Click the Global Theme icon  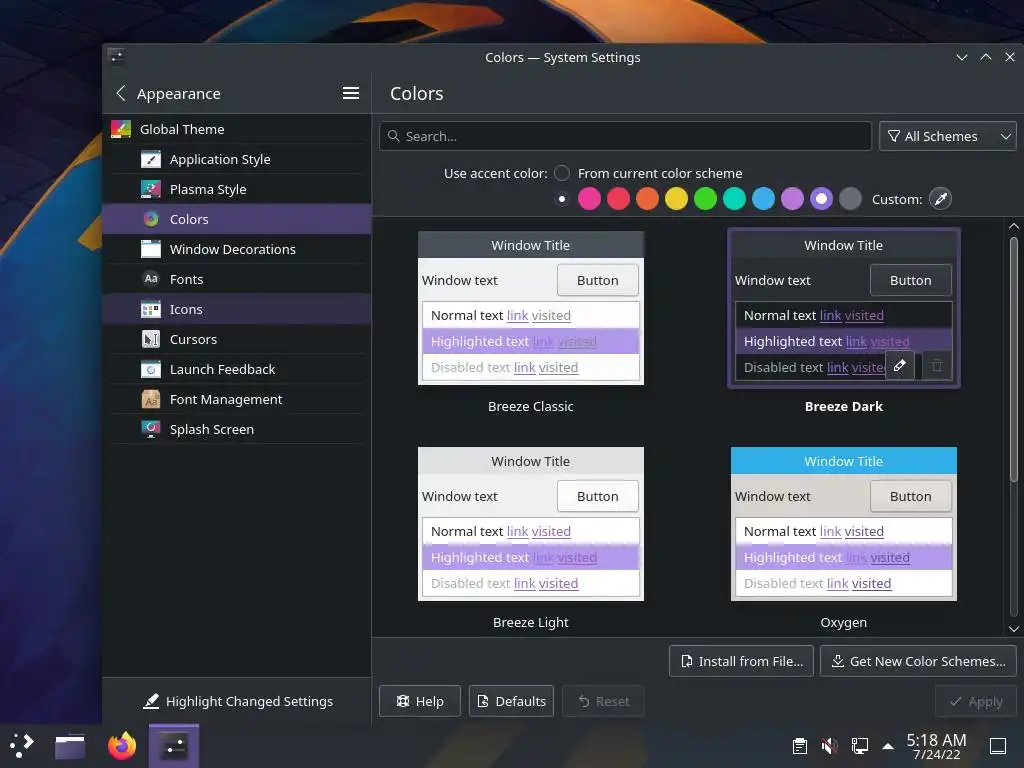coord(121,129)
